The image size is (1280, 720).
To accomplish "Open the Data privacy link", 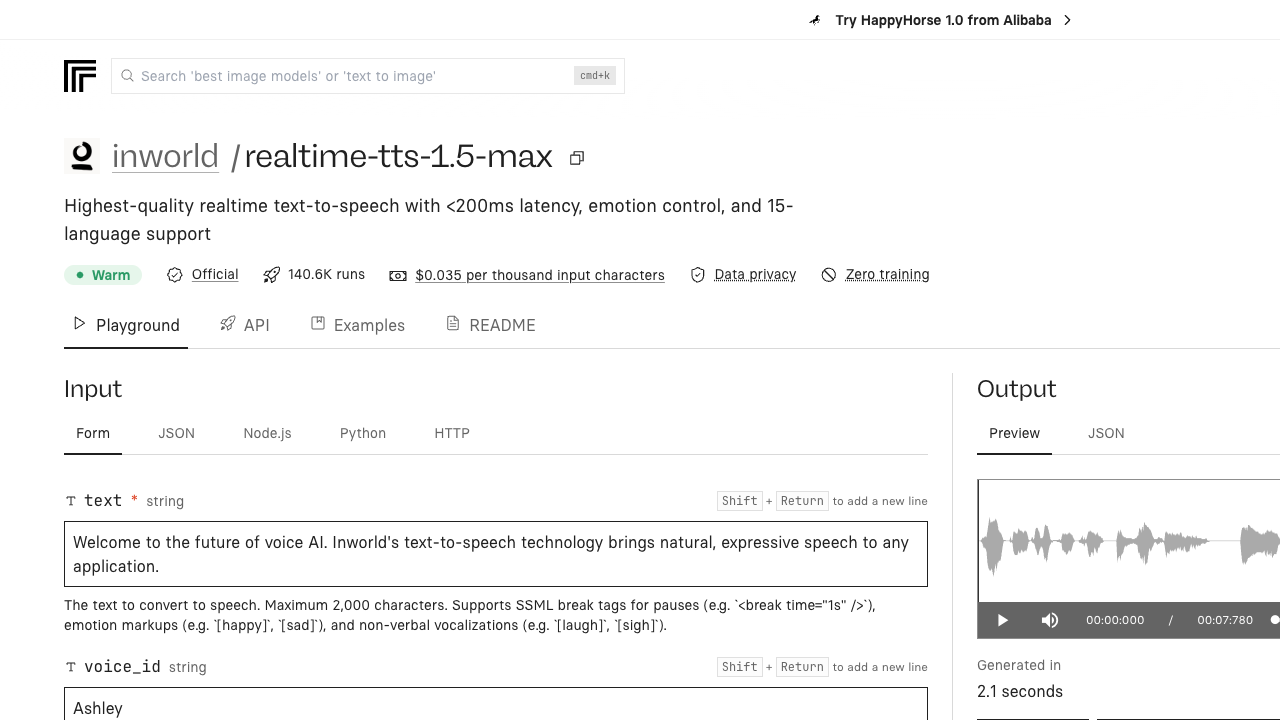I will point(755,274).
